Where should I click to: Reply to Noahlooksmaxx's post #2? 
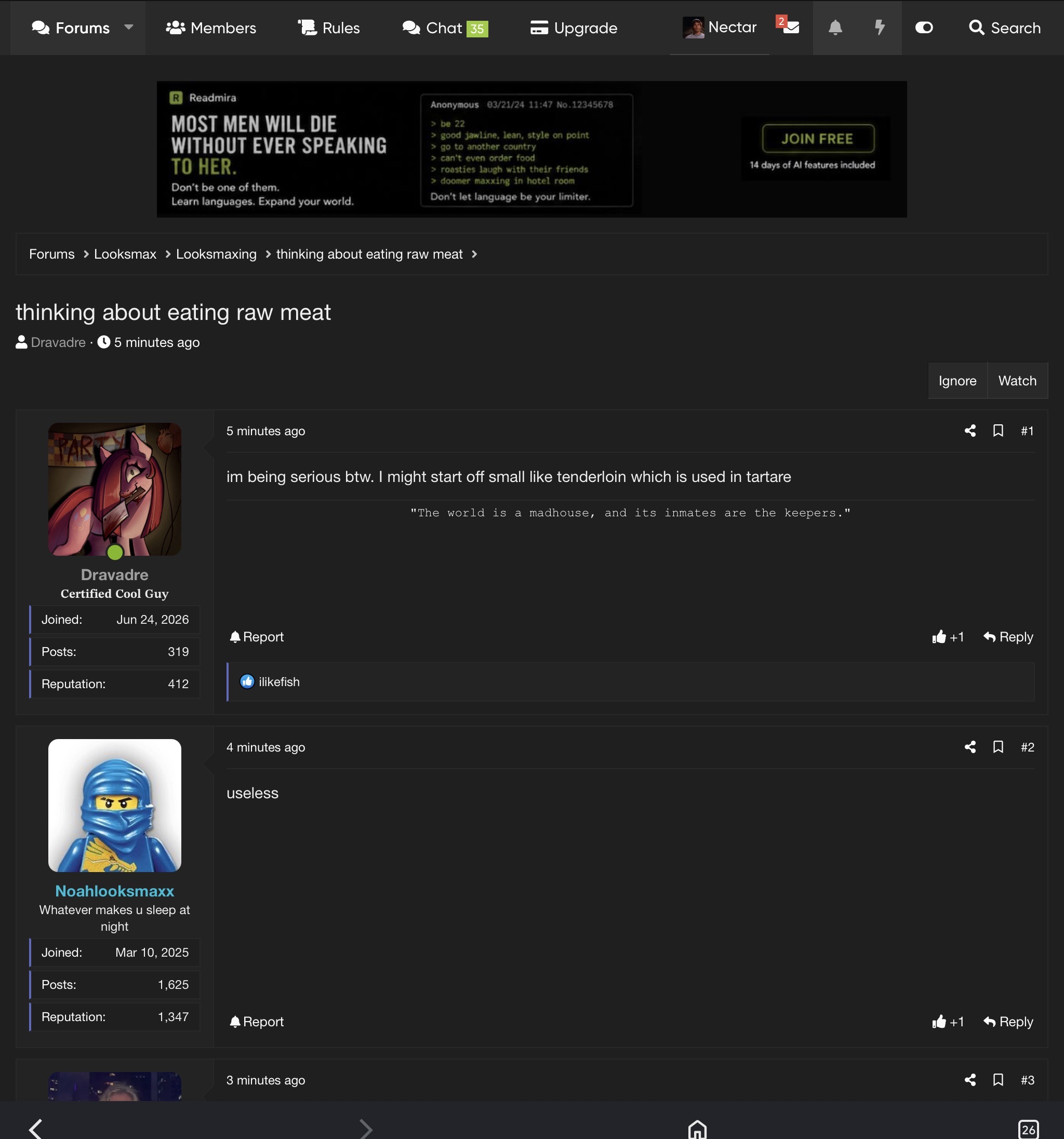(x=1008, y=1022)
